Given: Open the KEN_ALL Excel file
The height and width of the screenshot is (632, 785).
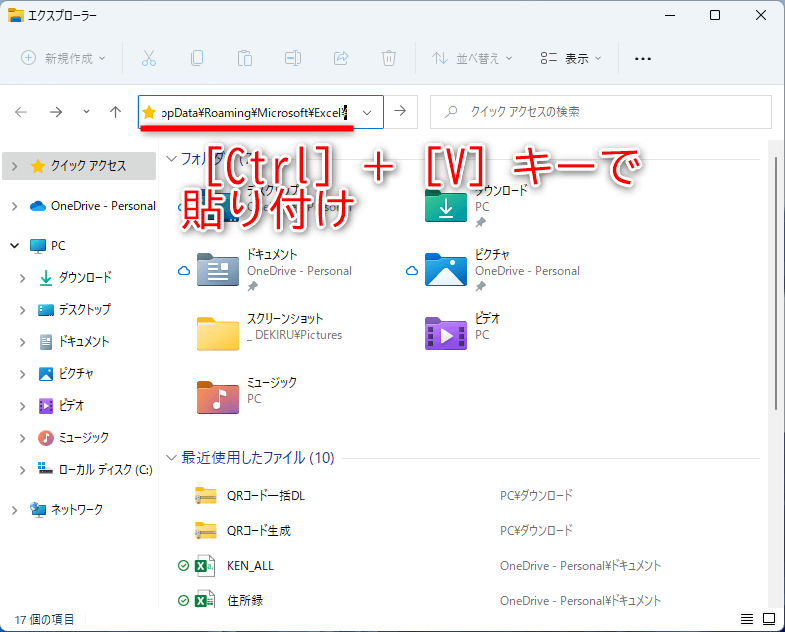Looking at the screenshot, I should (250, 565).
